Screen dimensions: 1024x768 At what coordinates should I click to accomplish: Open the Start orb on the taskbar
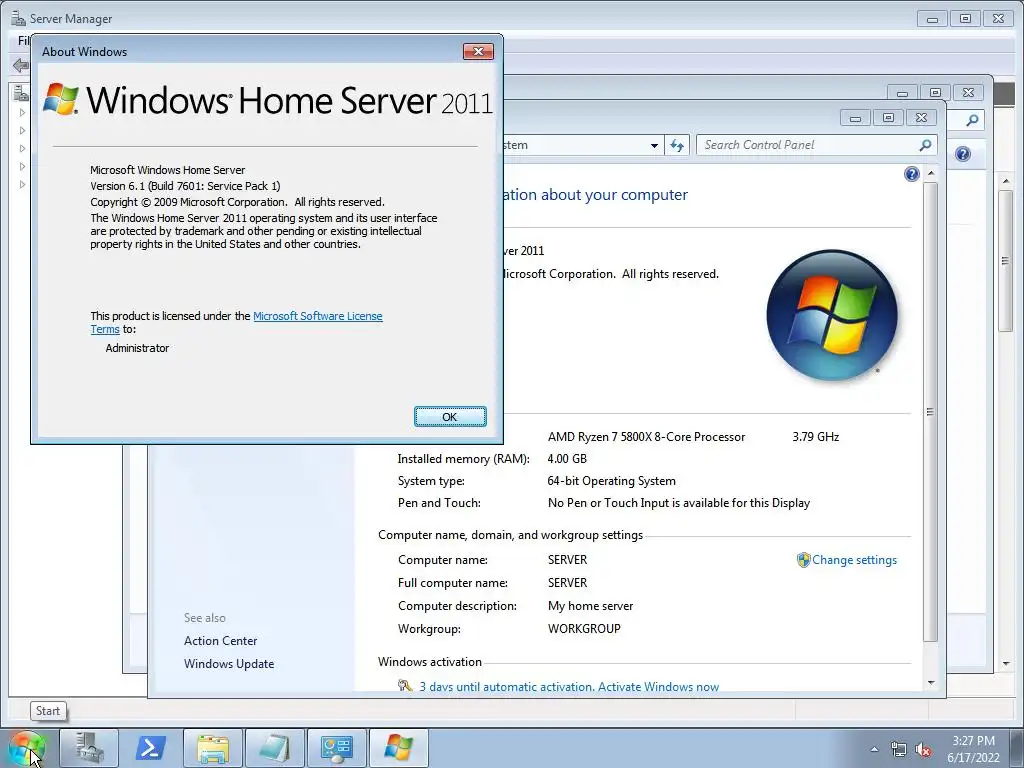tap(26, 749)
